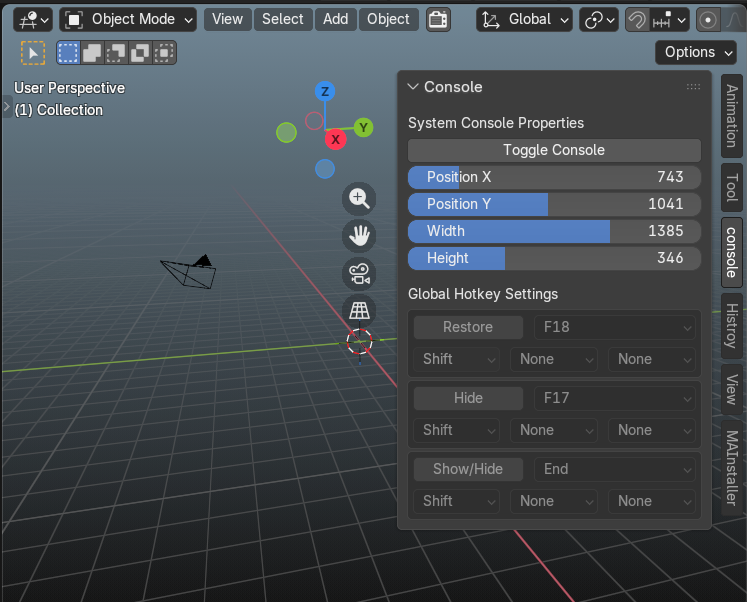Image resolution: width=747 pixels, height=602 pixels.
Task: Switch orthographic grid view icon
Action: point(359,311)
